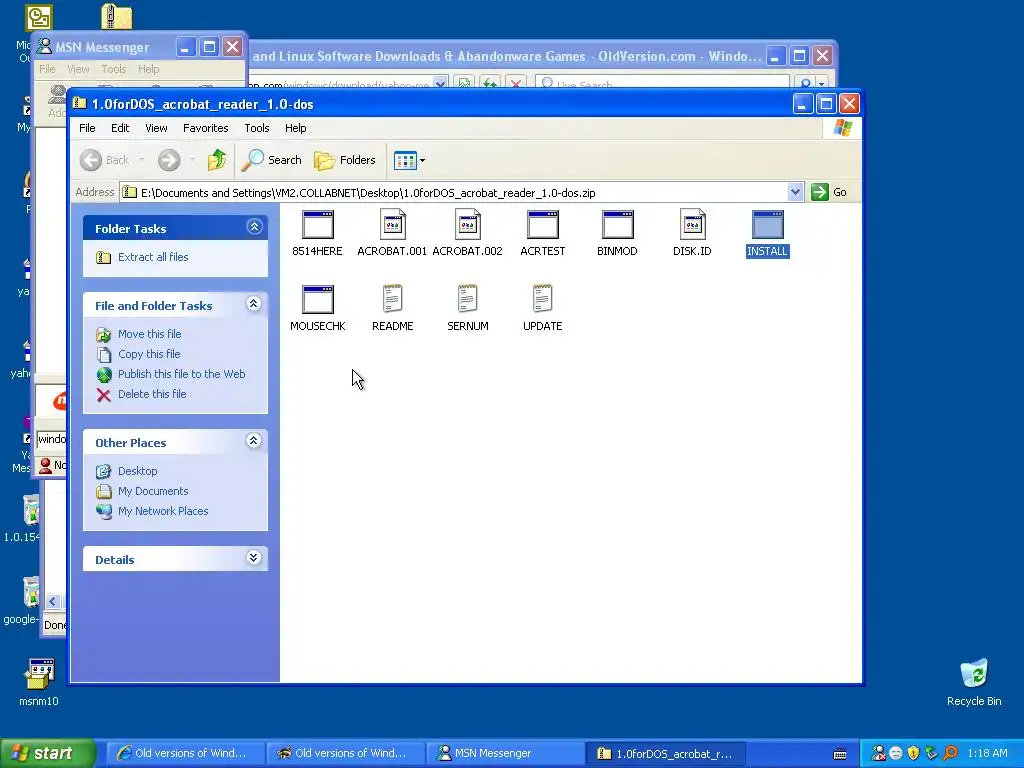Click the Back navigation button

(104, 160)
